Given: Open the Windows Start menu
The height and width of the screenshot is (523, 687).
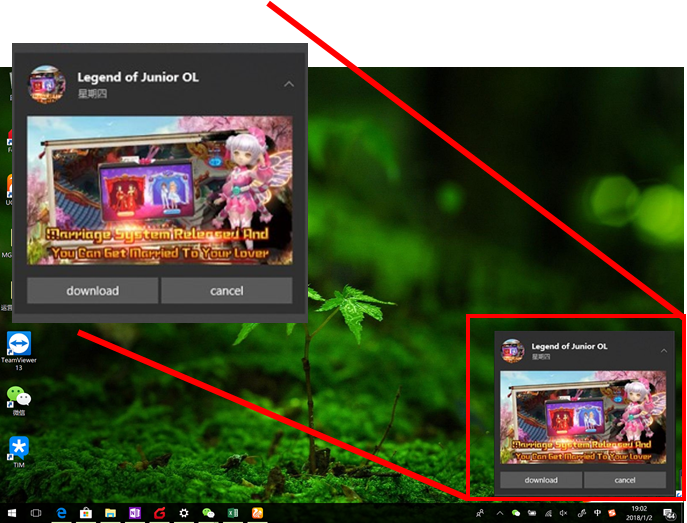Looking at the screenshot, I should 12,513.
